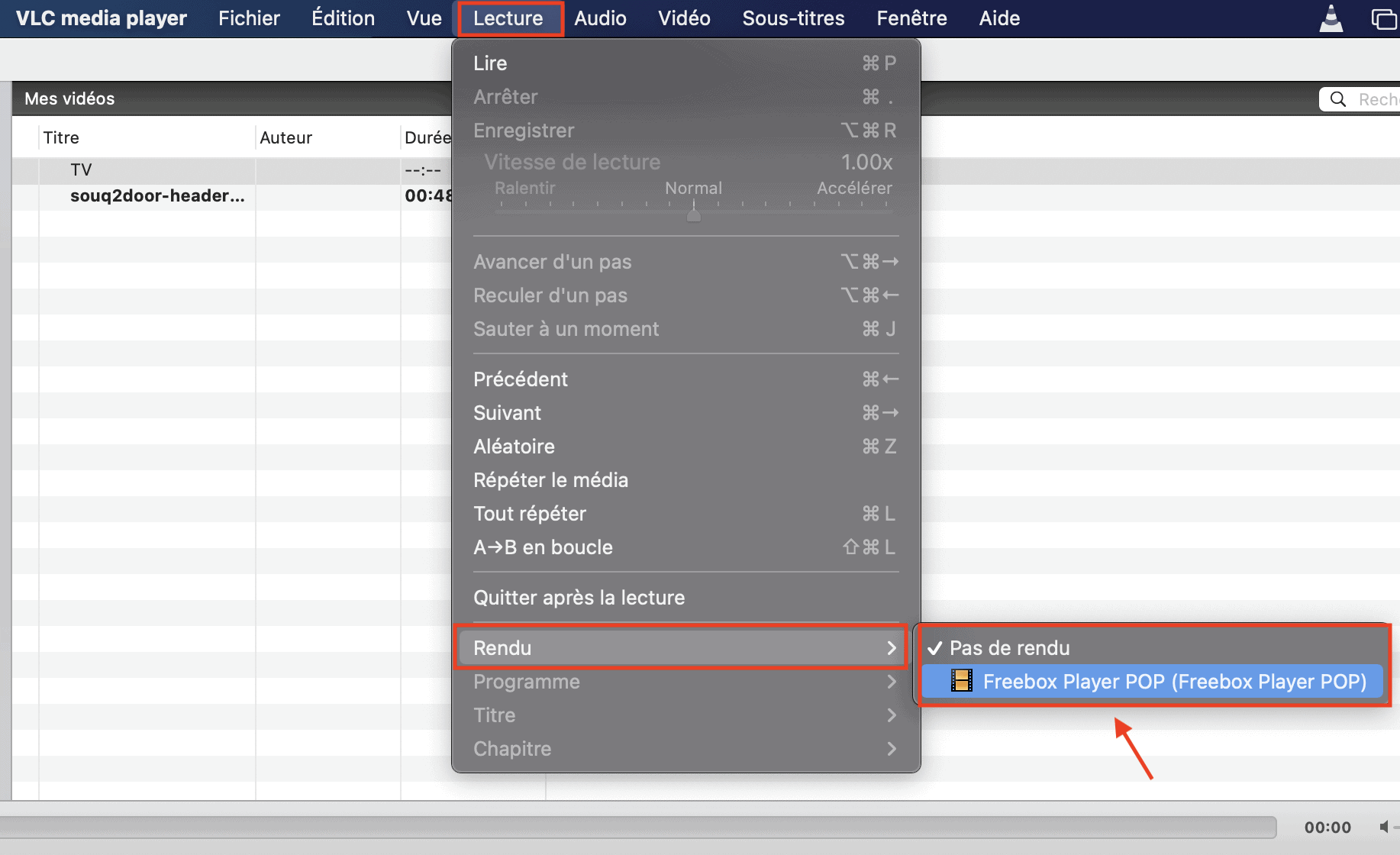Open the Audio menu
The image size is (1400, 855).
click(x=600, y=18)
